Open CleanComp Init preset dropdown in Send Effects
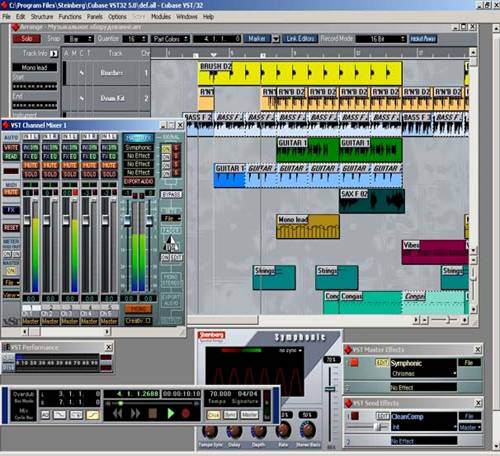Screen dimensions: 500x456 click(424, 427)
